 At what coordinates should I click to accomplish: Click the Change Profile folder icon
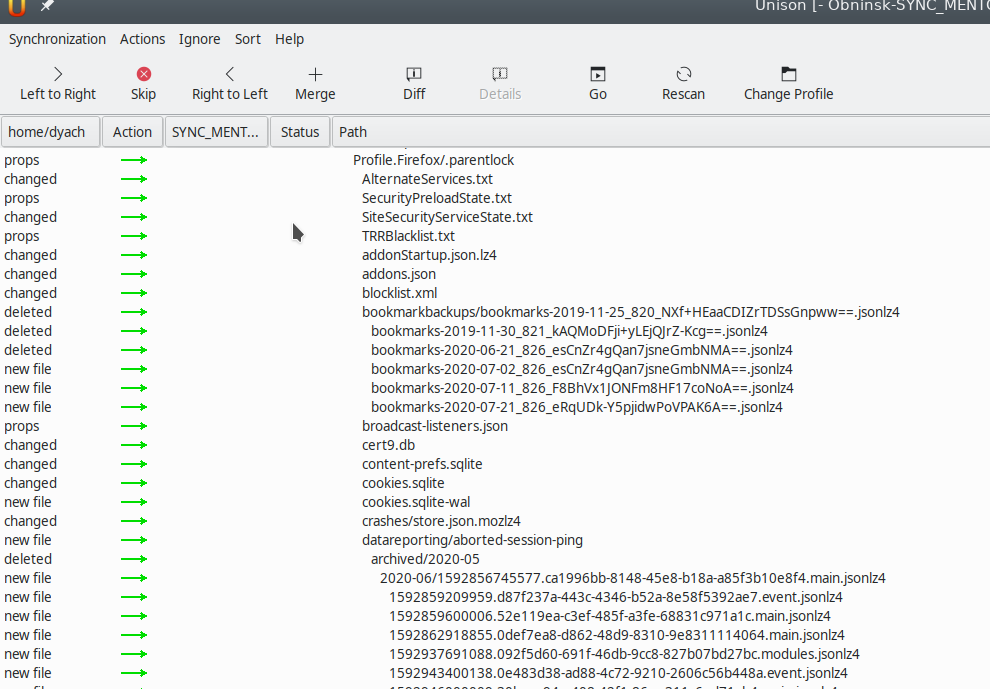coord(789,74)
